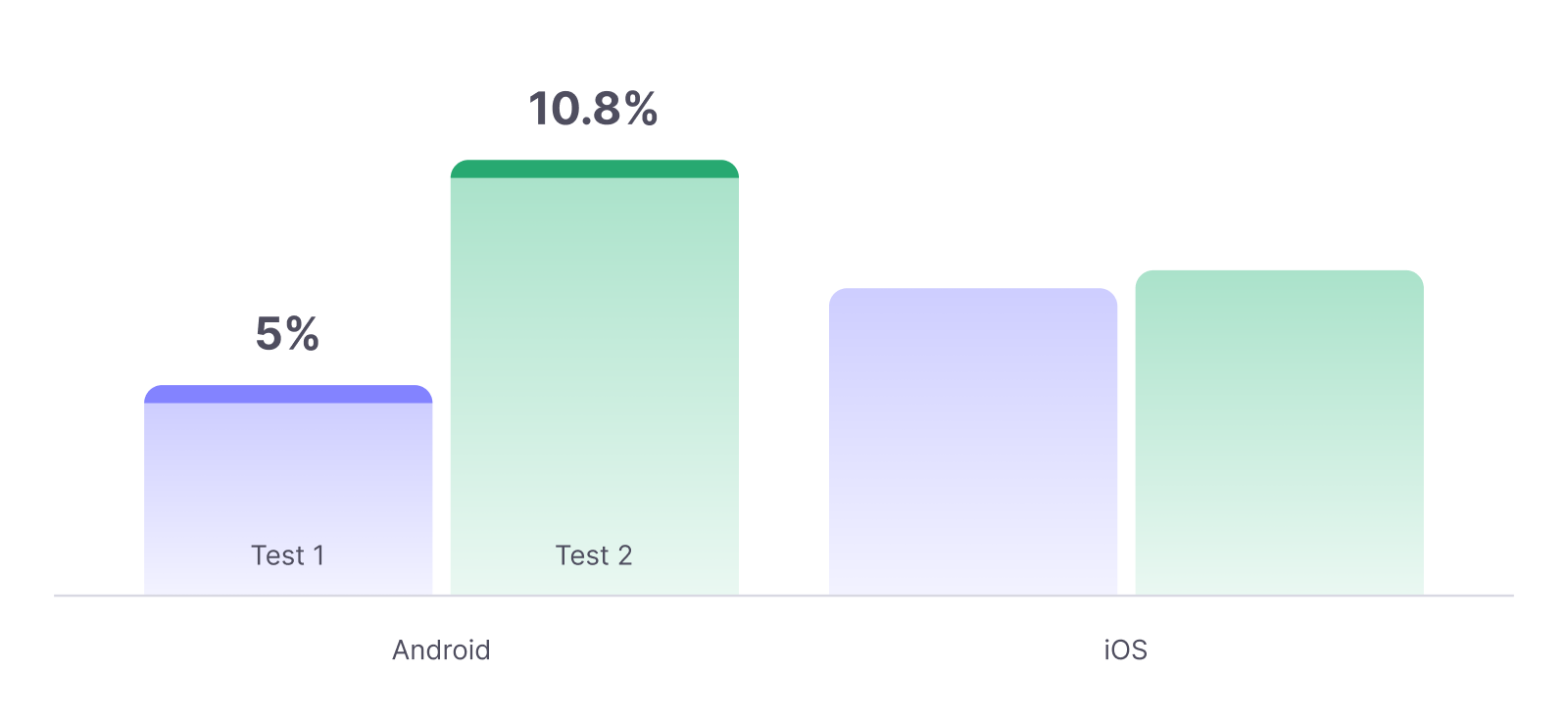
Task: Click the Android category label
Action: [x=441, y=650]
